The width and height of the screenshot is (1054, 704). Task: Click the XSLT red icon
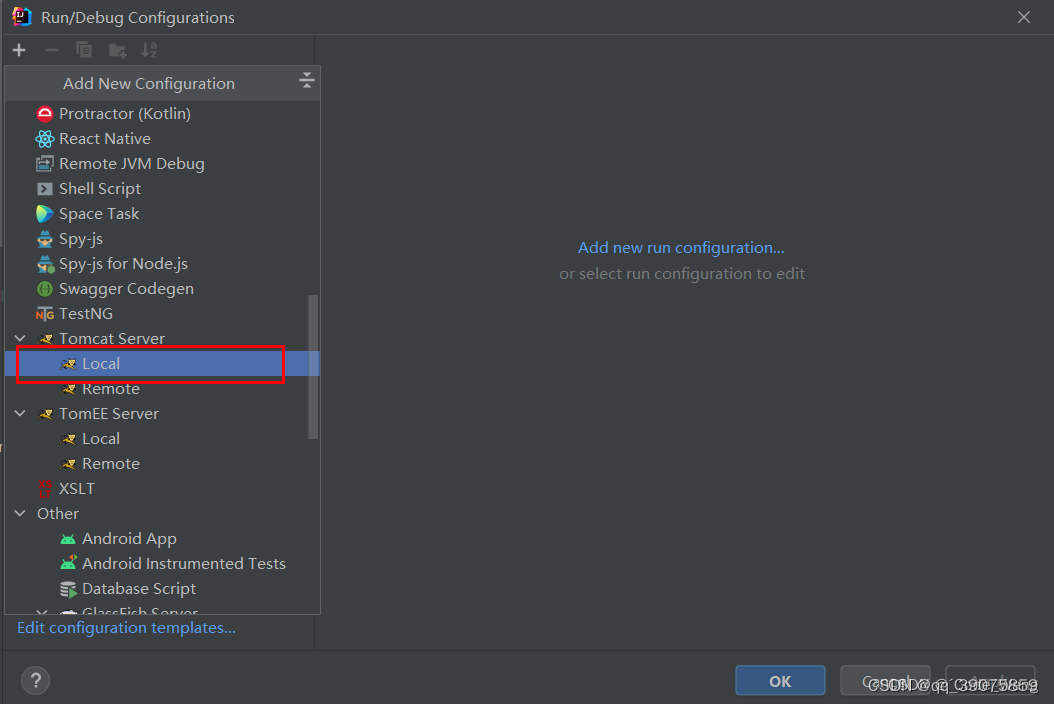(x=44, y=489)
